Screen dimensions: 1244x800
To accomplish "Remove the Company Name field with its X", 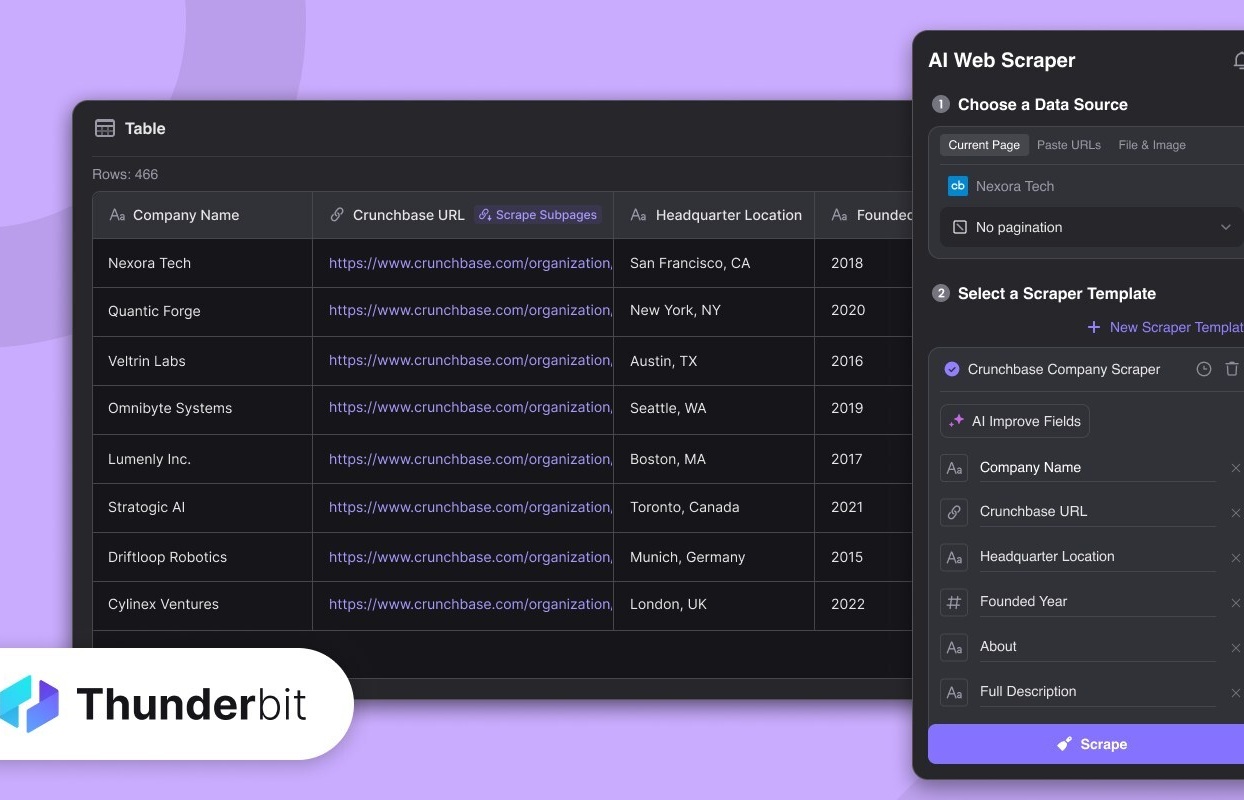I will (x=1235, y=468).
